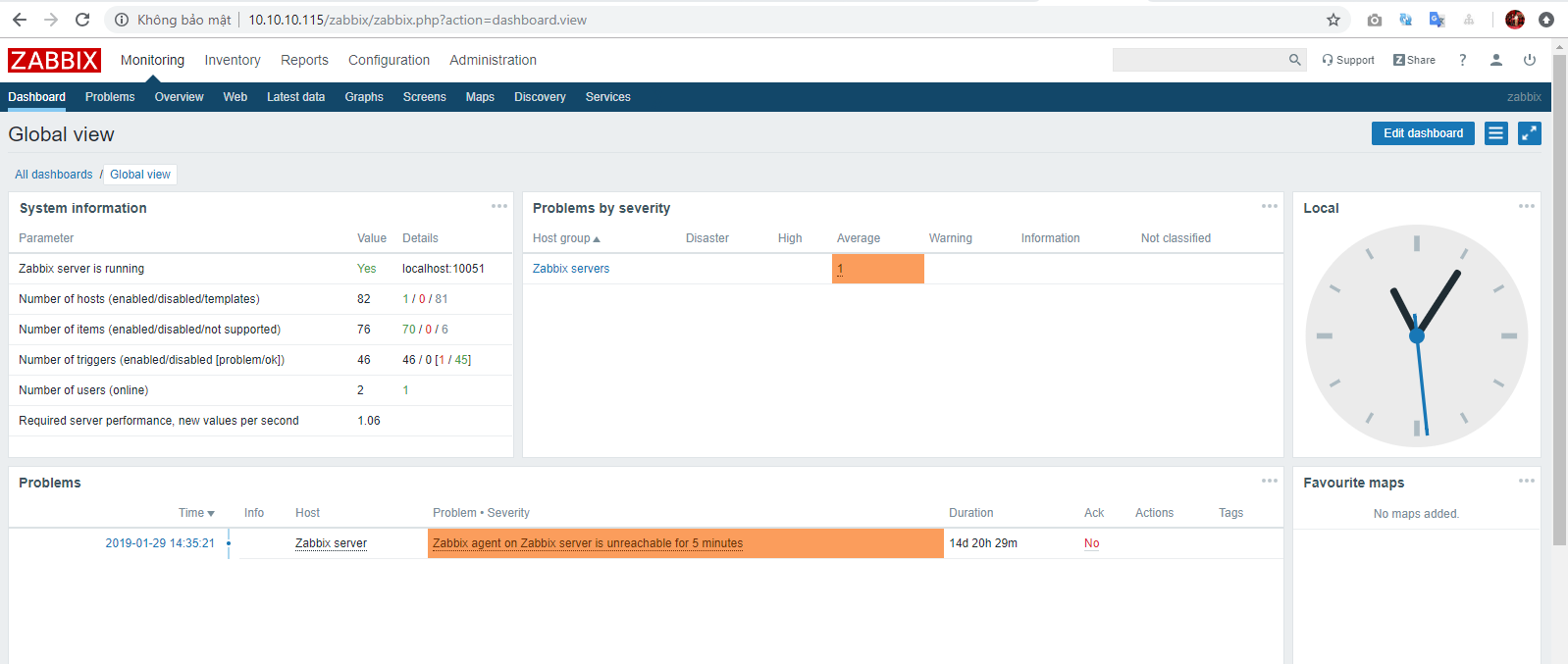Sort by Host group column header
The height and width of the screenshot is (664, 1568).
pos(566,238)
